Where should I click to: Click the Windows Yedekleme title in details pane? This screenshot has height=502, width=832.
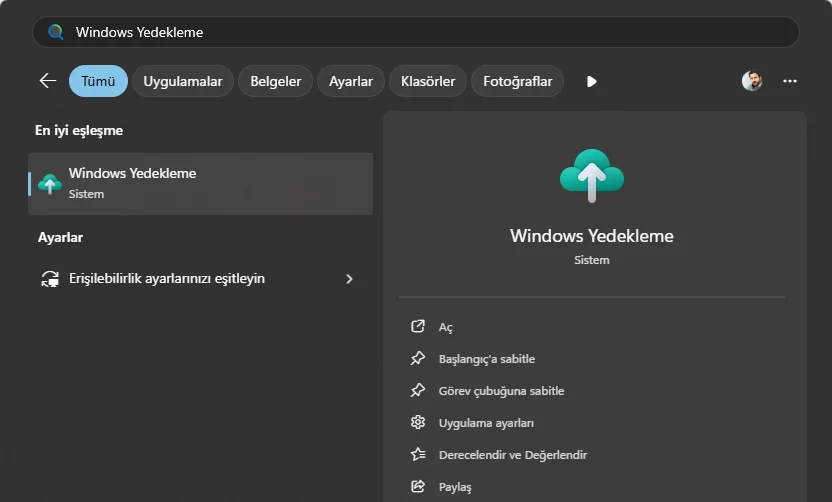592,236
